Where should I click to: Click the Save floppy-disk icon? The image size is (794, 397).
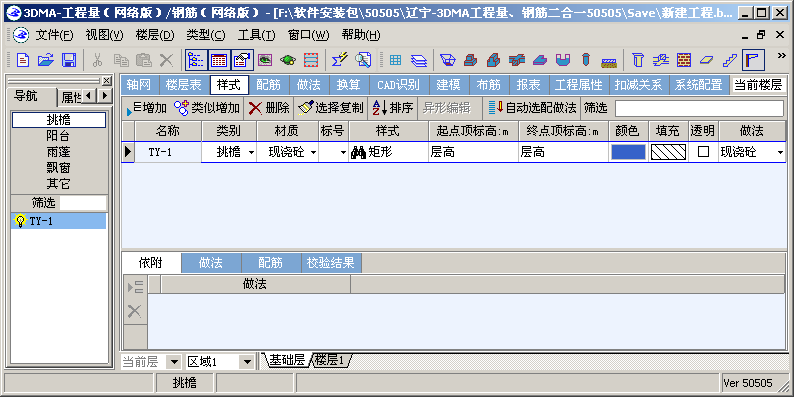(x=69, y=60)
